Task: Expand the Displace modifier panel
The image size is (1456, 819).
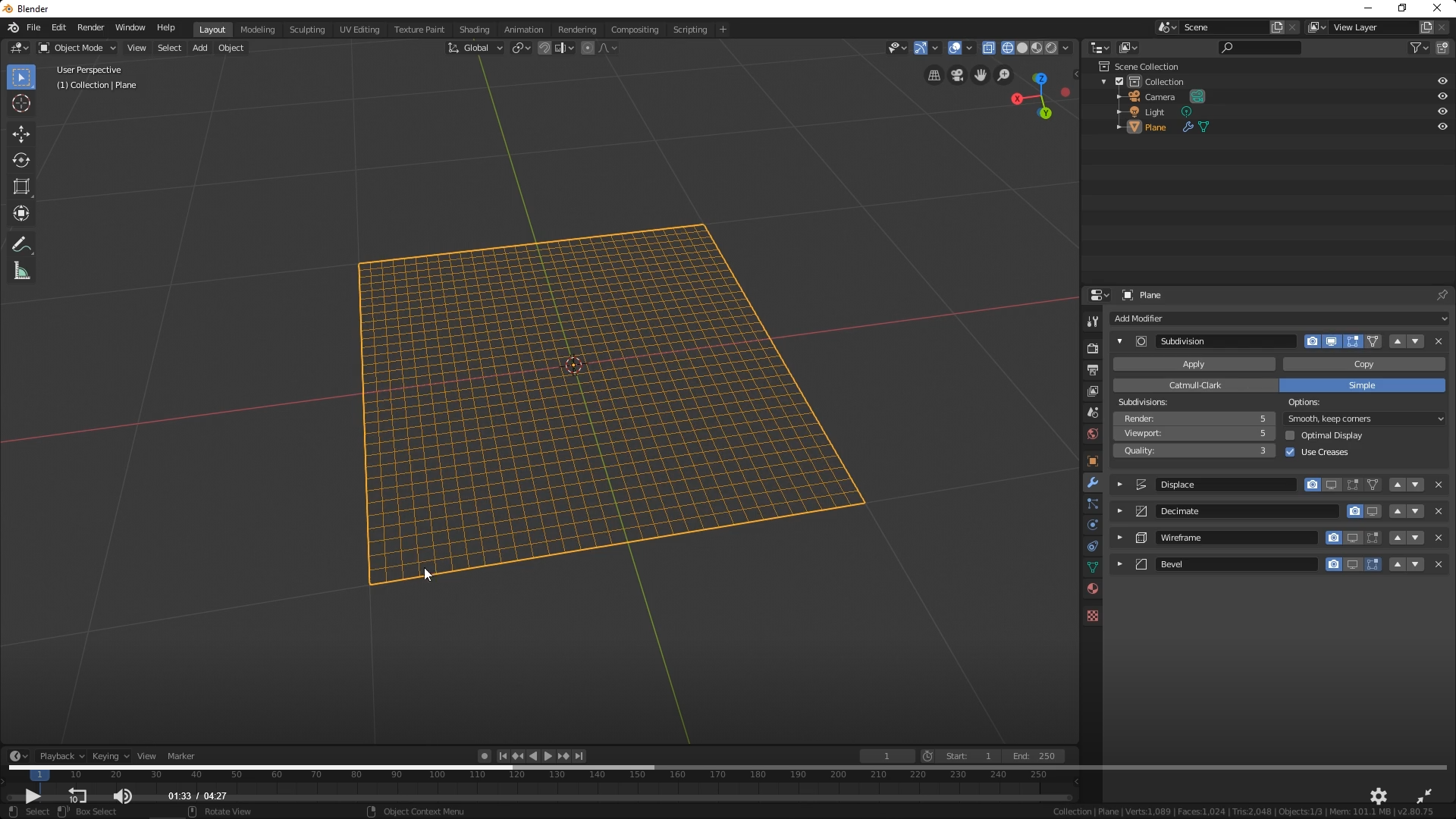Action: click(x=1119, y=485)
